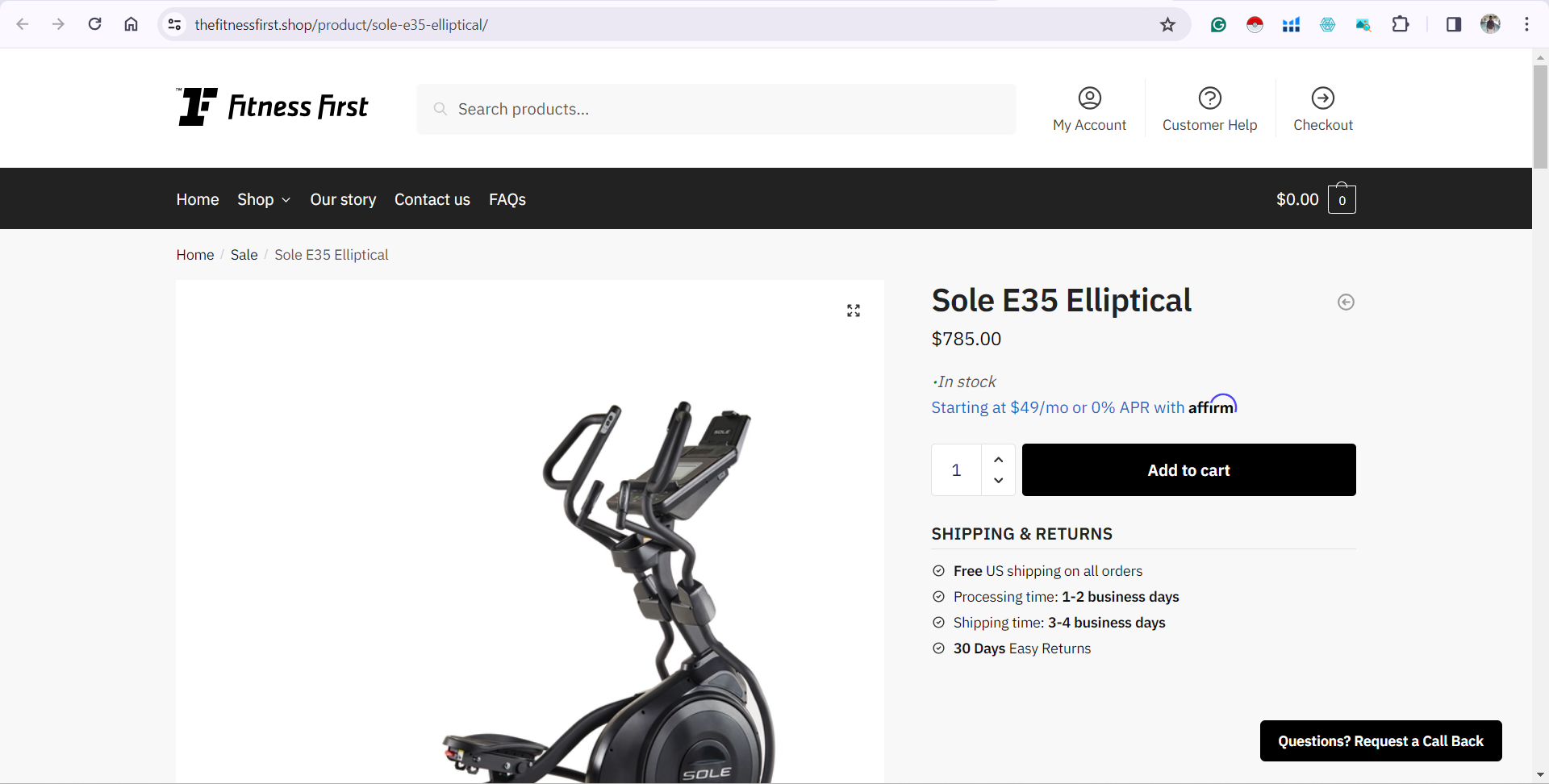
Task: Open FAQs page
Action: pos(507,199)
